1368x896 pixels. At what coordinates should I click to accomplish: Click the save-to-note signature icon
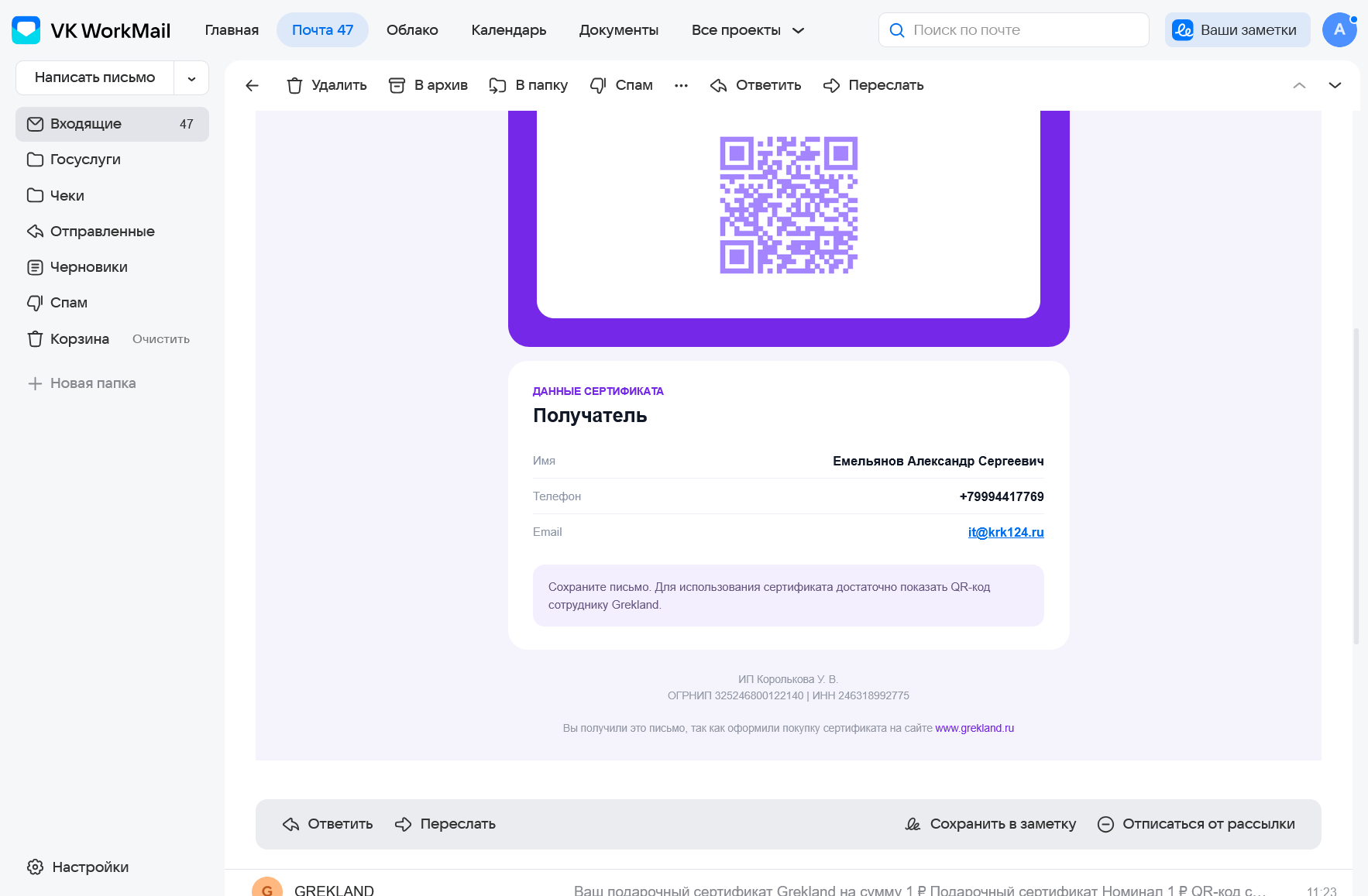[x=913, y=825]
